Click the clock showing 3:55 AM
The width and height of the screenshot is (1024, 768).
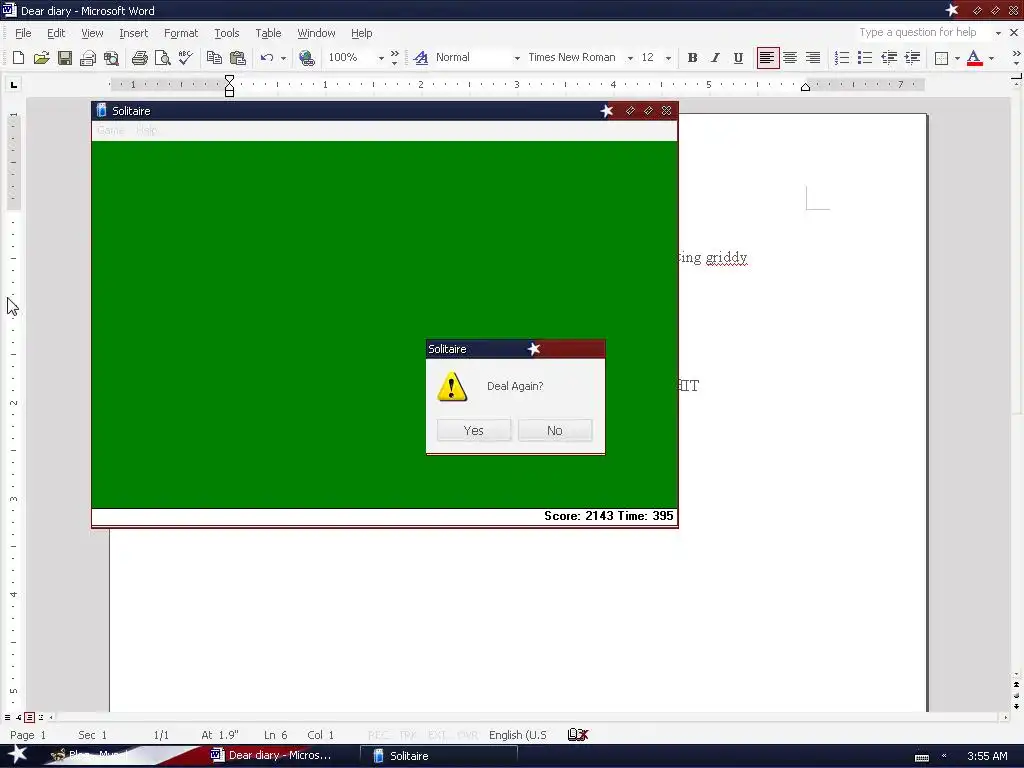(986, 756)
